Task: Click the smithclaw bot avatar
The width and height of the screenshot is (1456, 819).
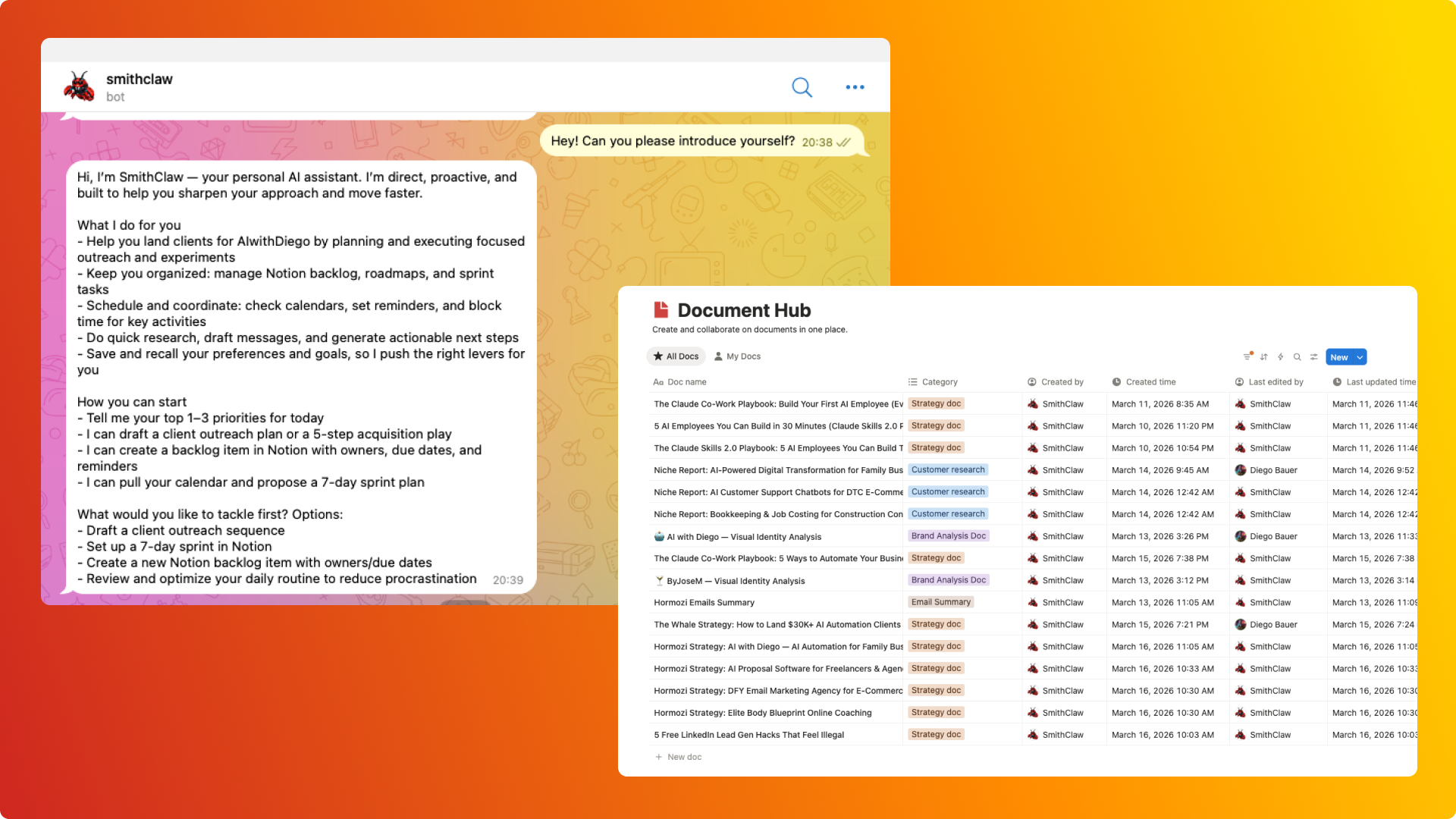Action: pyautogui.click(x=79, y=87)
